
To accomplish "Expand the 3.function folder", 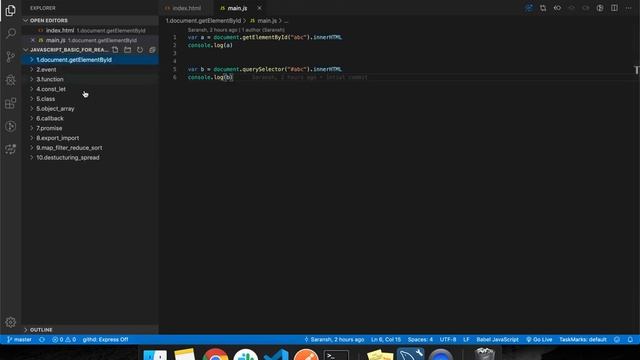I will click(x=90, y=79).
